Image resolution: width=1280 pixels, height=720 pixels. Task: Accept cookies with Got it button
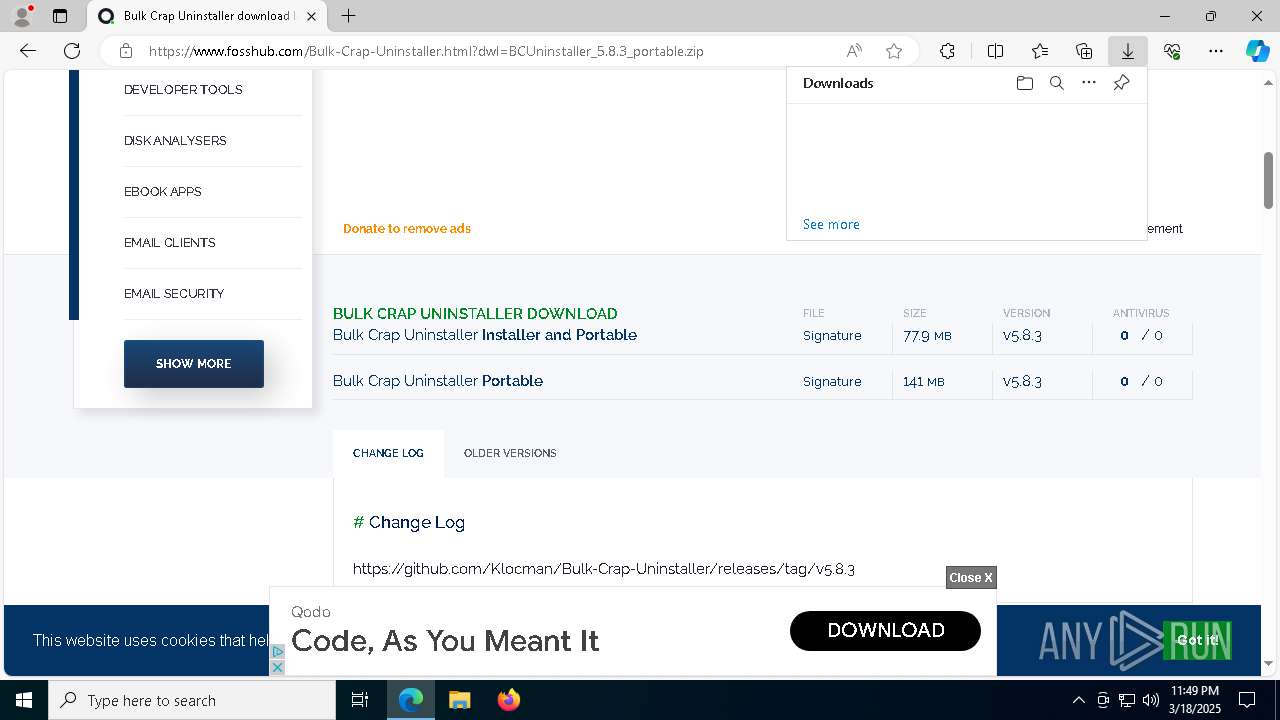coord(1197,640)
